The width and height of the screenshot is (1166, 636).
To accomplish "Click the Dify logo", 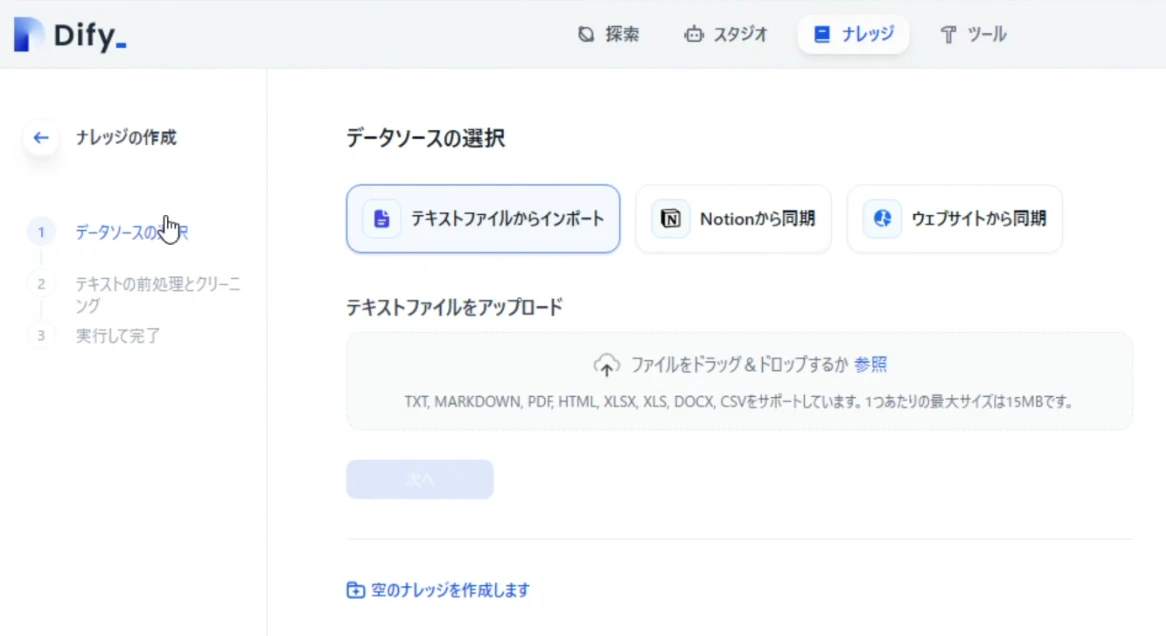I will coord(70,34).
